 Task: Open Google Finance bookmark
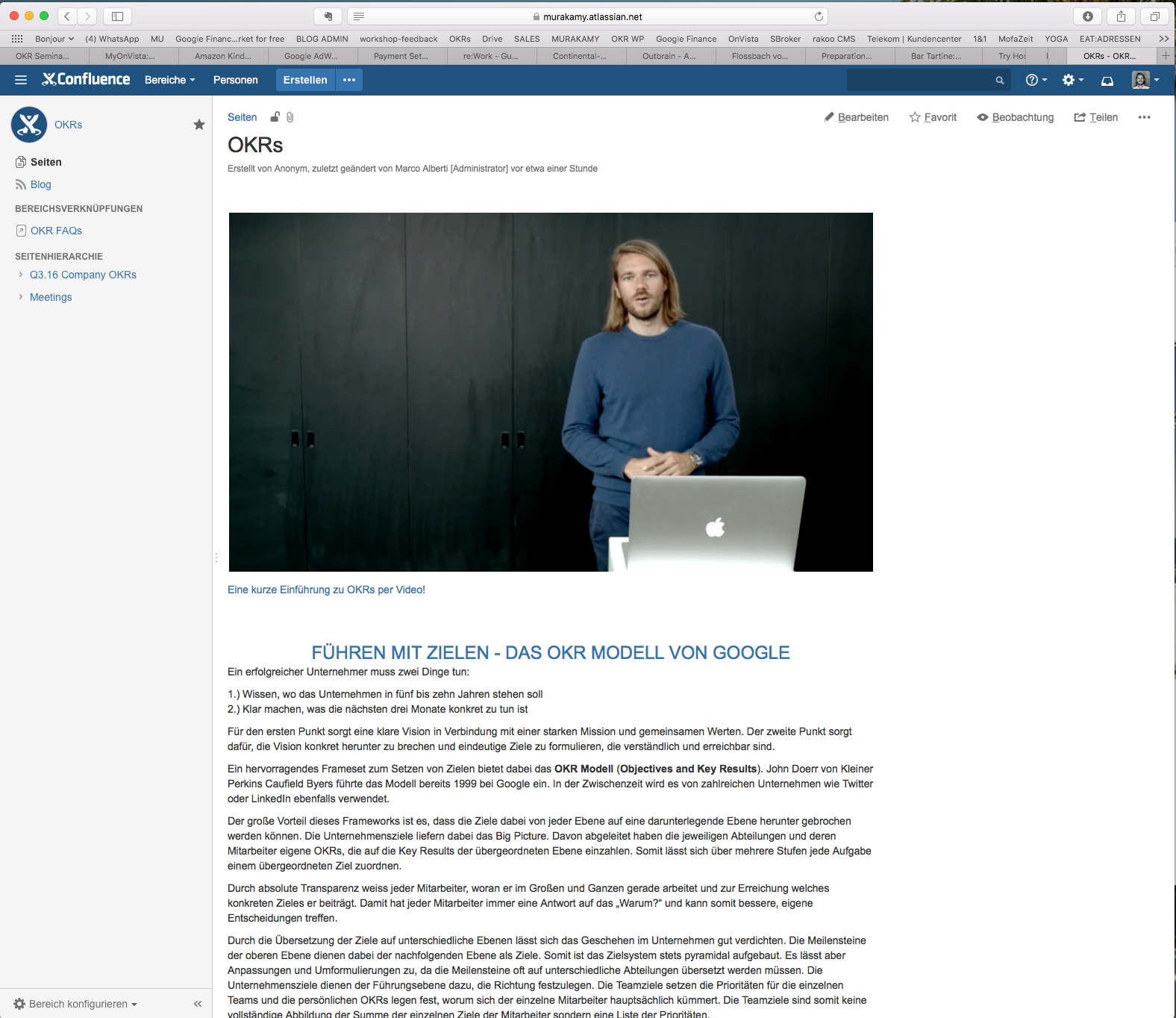point(686,39)
